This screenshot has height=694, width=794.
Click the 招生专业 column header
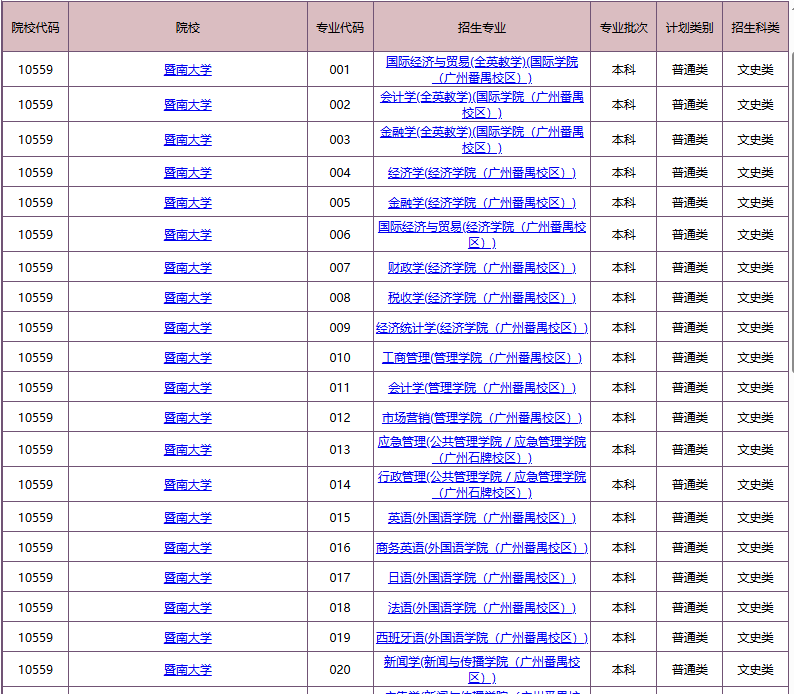[x=482, y=27]
